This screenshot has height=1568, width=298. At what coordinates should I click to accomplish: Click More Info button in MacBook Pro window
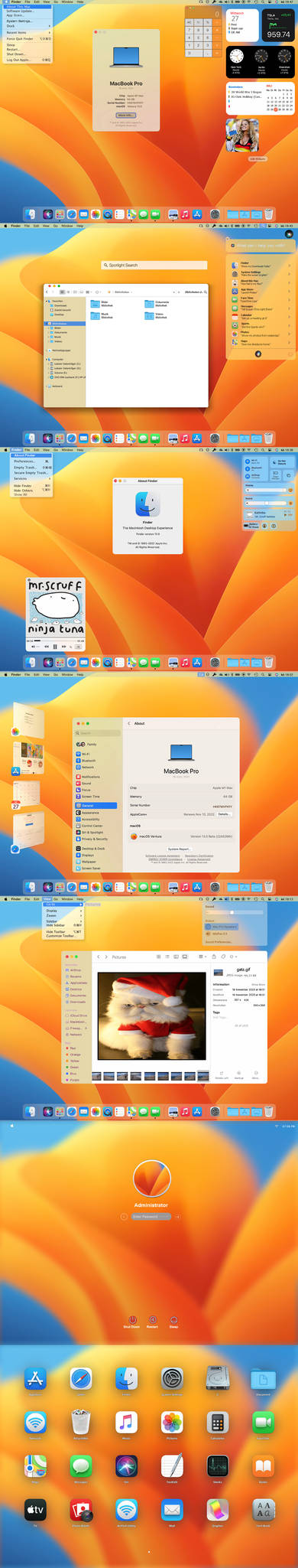click(126, 115)
